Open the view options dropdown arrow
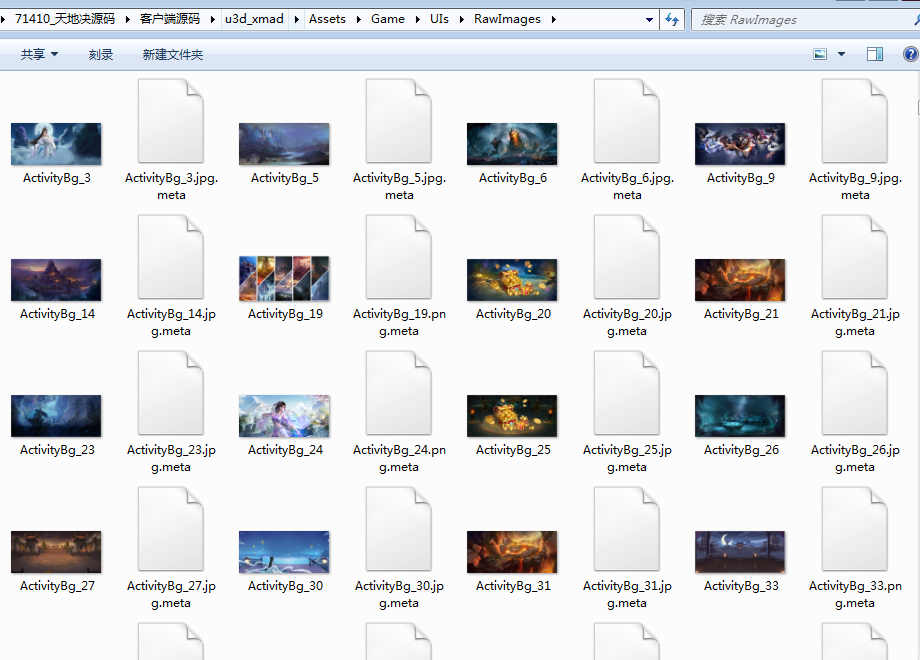The width and height of the screenshot is (920, 660). (841, 55)
